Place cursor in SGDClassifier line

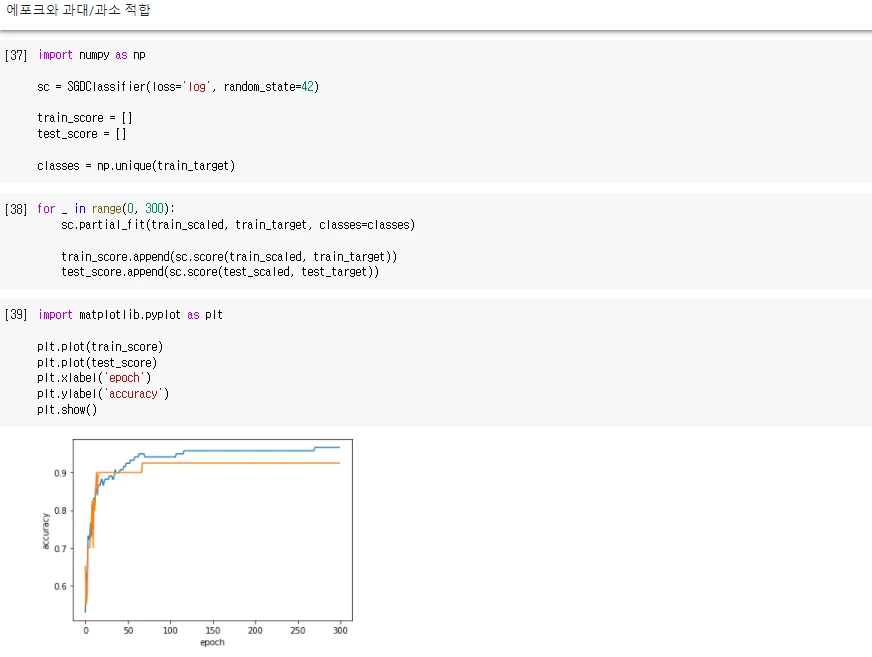[178, 87]
